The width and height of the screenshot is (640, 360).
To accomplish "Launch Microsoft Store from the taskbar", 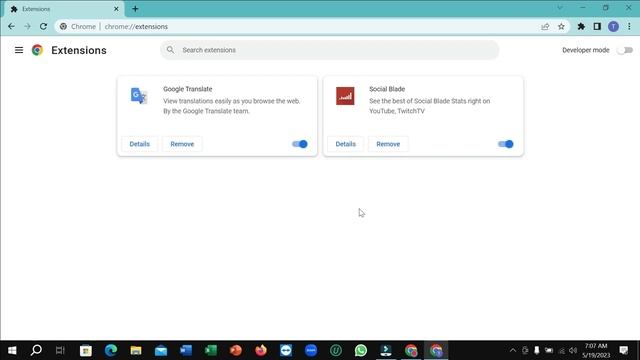I will (x=86, y=350).
